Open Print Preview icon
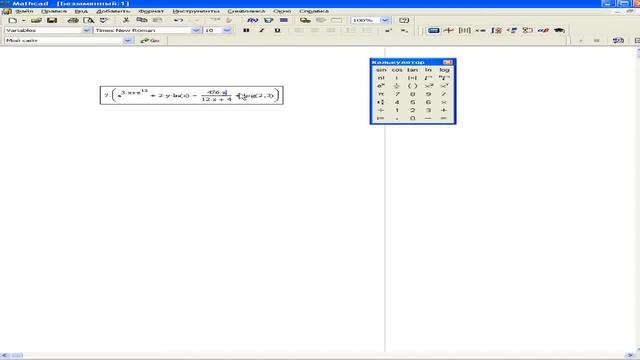The width and height of the screenshot is (640, 360). (89, 20)
